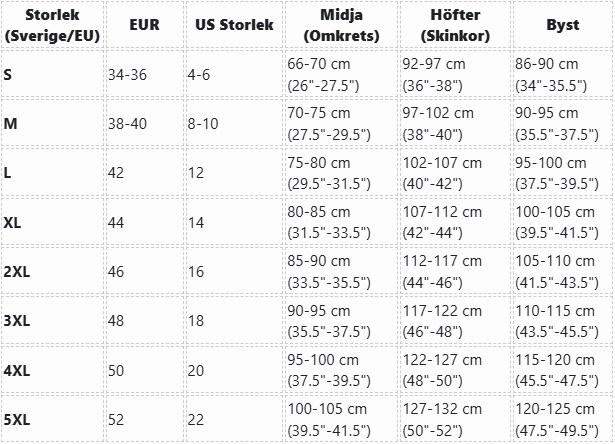Click the EUR 34-36 cell

[x=128, y=74]
